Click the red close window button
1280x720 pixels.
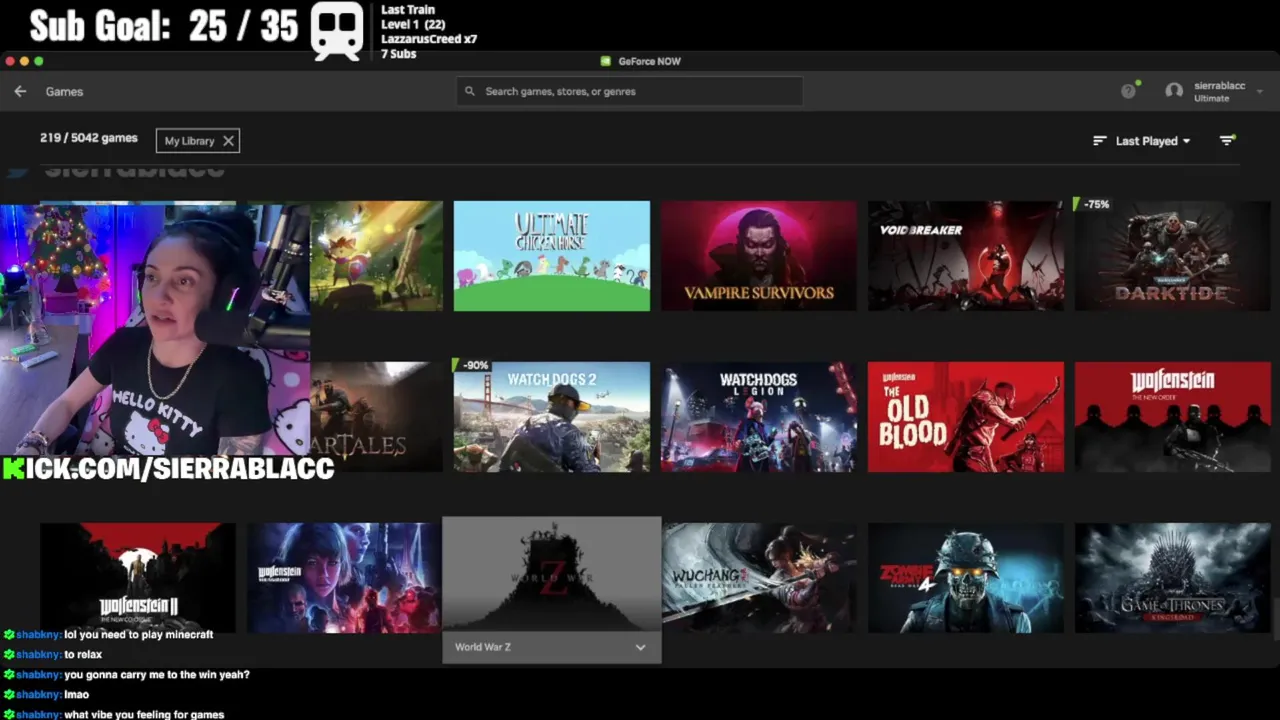pos(10,61)
